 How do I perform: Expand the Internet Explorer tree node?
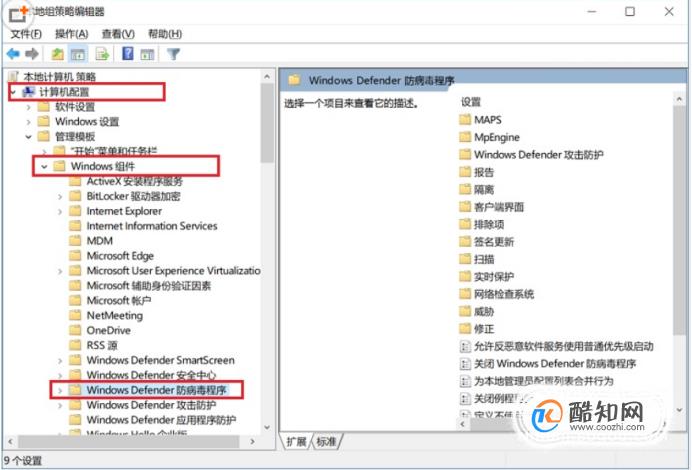pos(60,211)
